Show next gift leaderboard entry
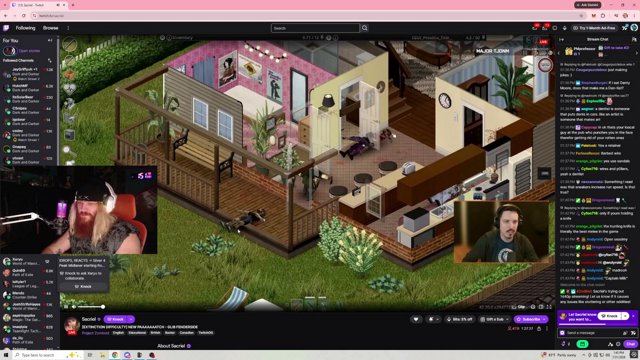This screenshot has width=640, height=360. (636, 53)
